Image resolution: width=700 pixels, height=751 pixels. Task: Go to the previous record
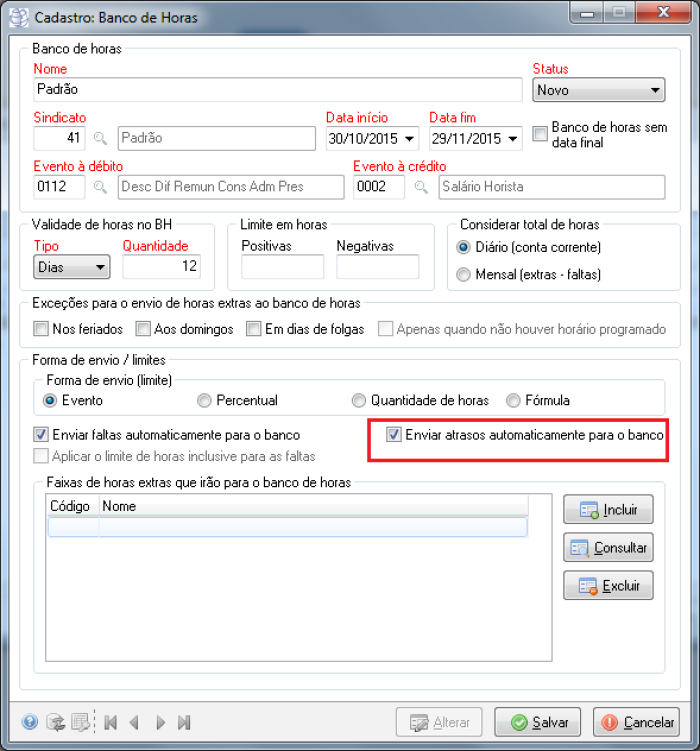134,721
